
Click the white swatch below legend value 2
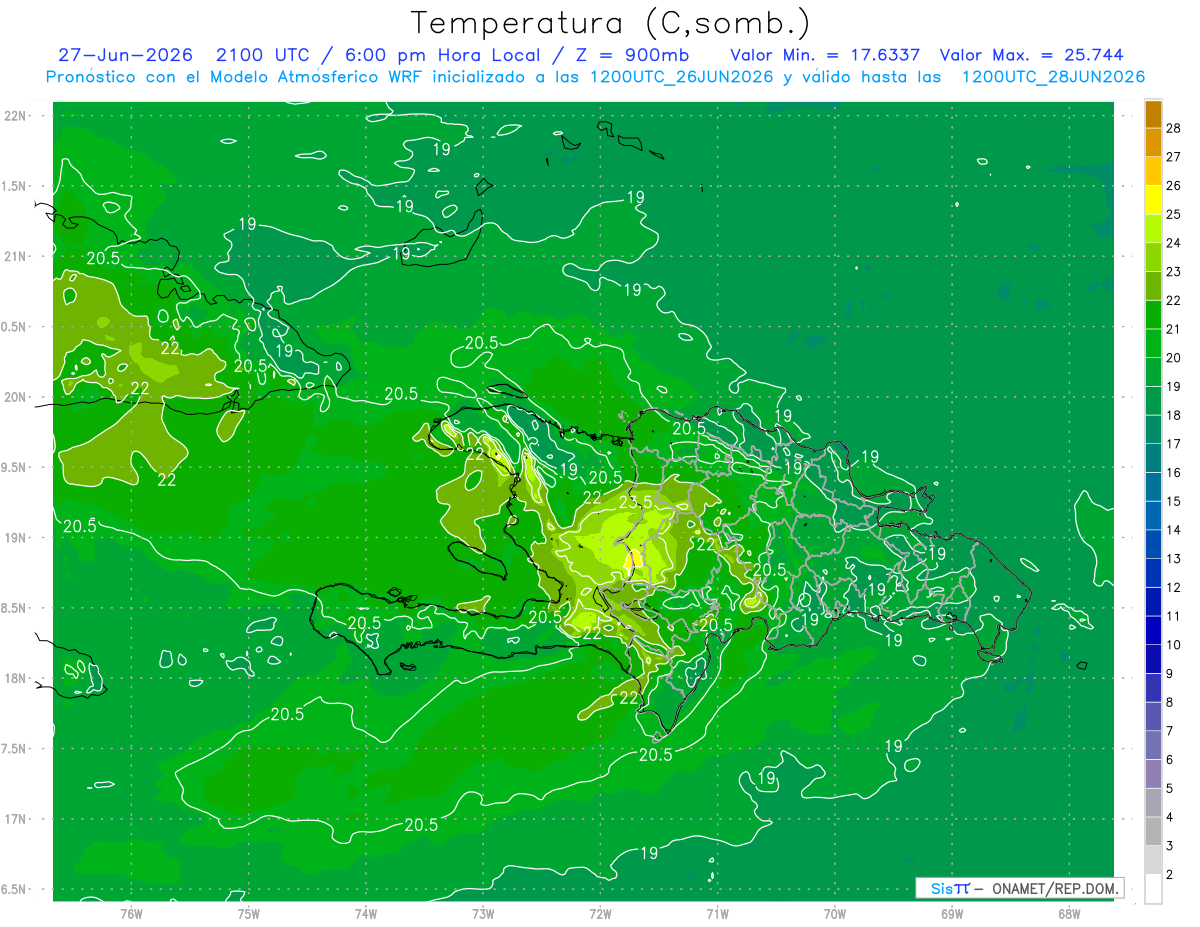(x=1153, y=889)
